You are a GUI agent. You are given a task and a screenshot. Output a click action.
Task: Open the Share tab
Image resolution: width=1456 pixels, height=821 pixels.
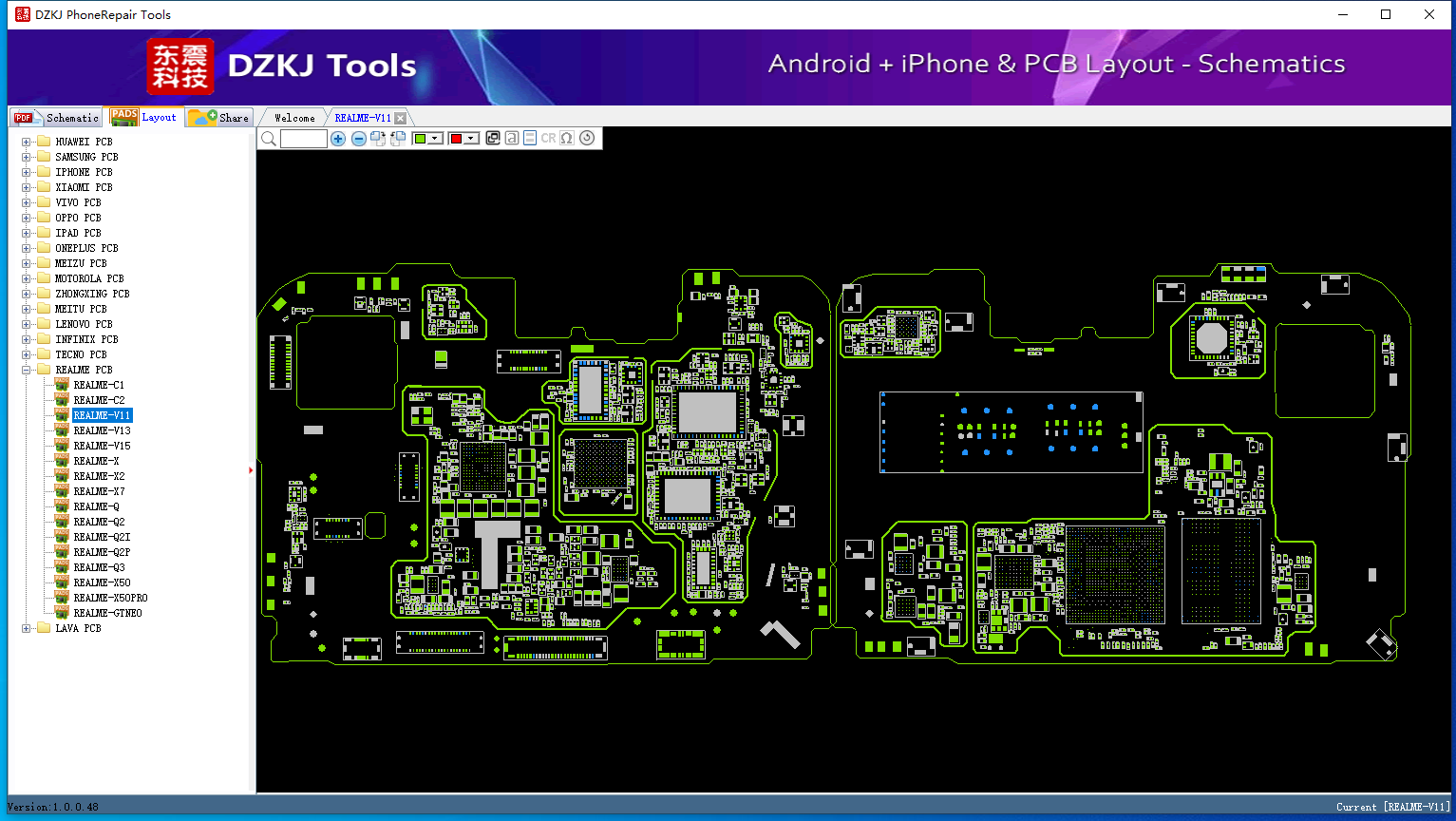click(219, 118)
